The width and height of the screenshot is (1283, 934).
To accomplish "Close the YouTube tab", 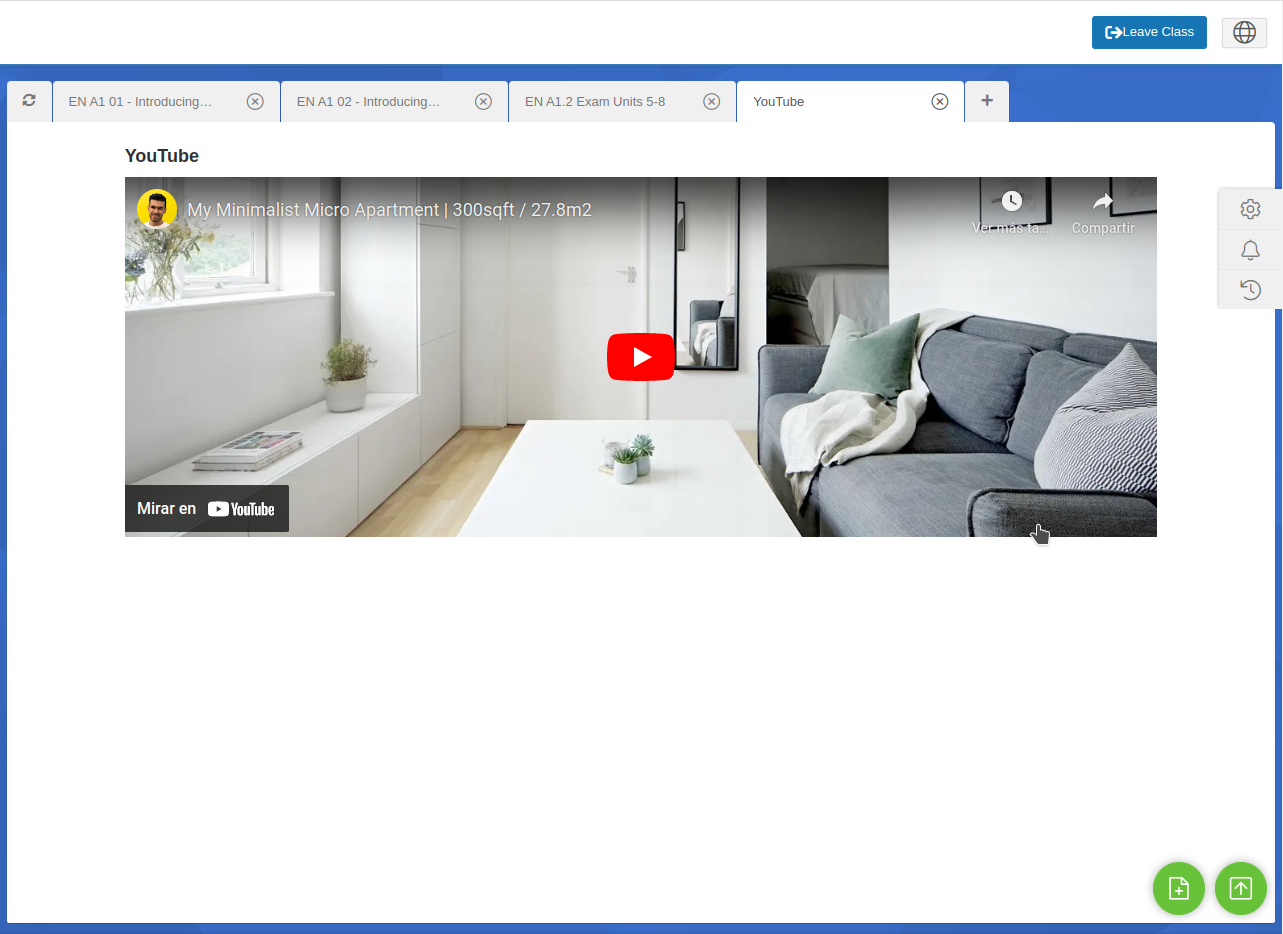I will [x=940, y=102].
